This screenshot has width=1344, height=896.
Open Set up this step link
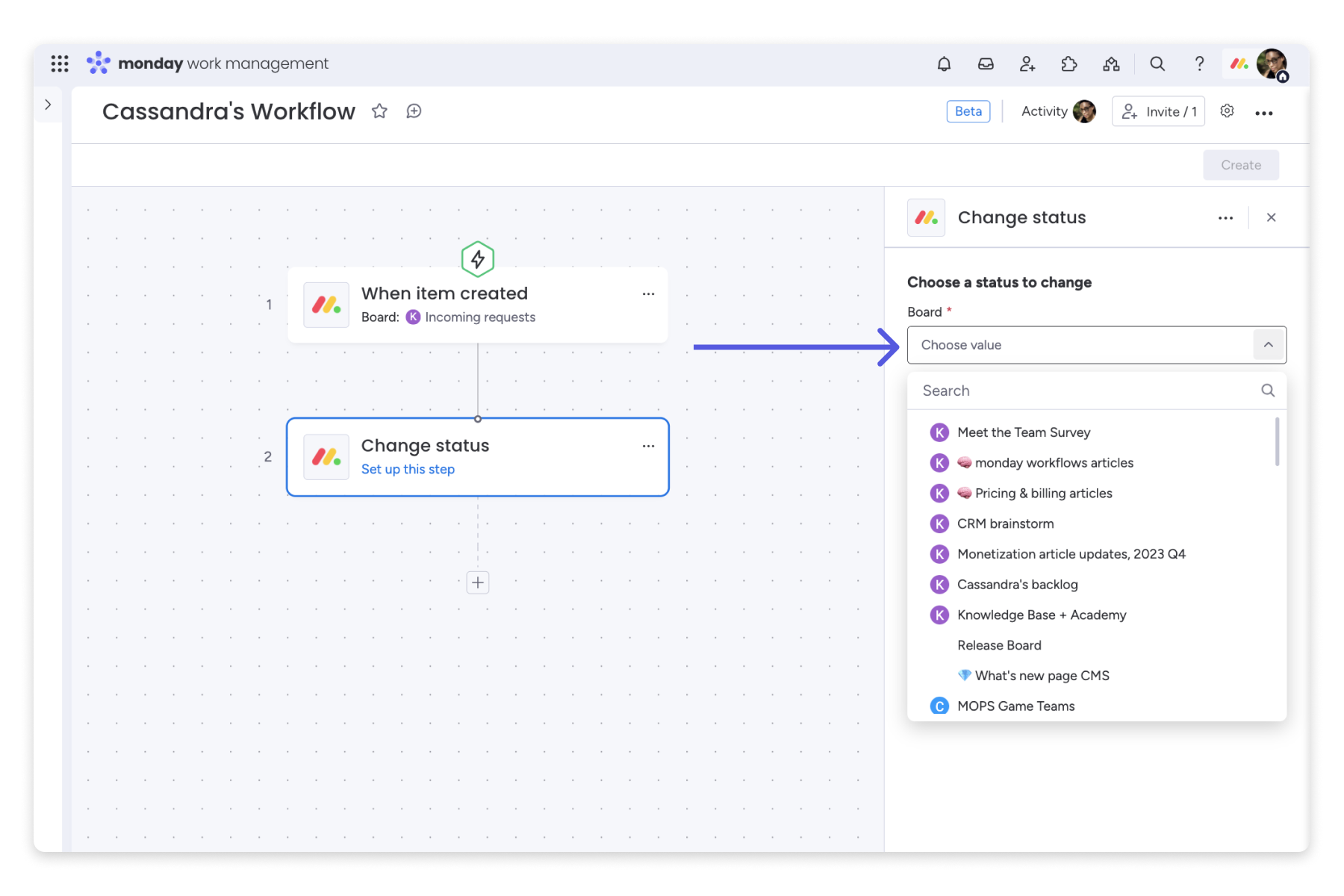(408, 469)
